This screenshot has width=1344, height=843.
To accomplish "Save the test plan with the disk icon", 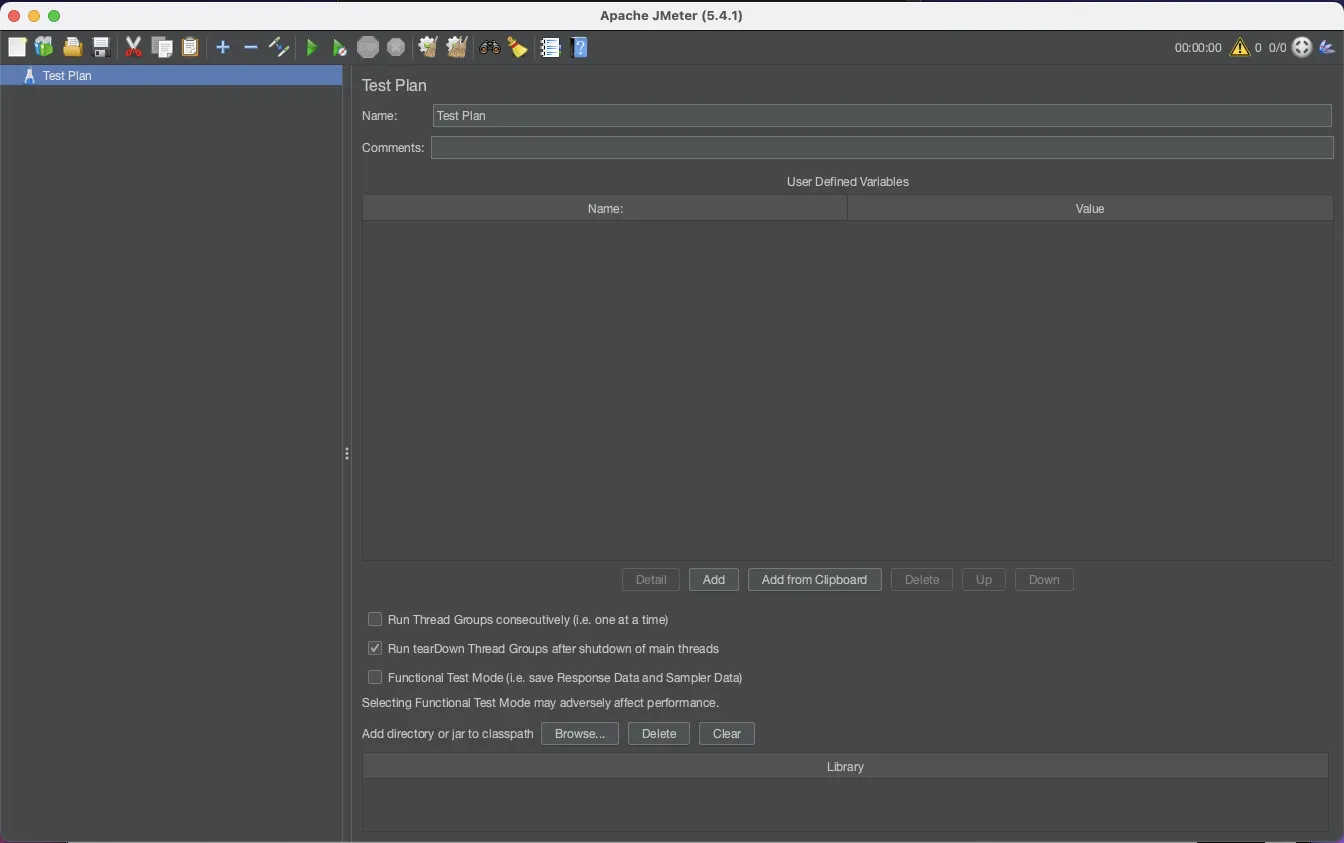I will pyautogui.click(x=101, y=47).
